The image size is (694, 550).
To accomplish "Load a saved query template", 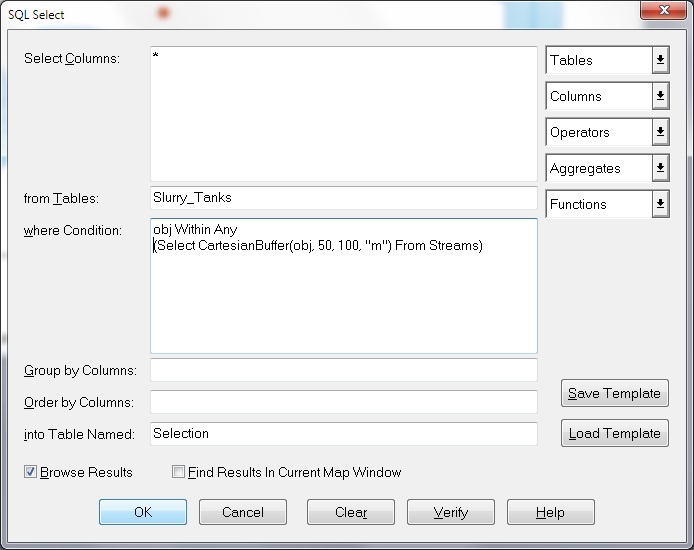I will tap(614, 433).
